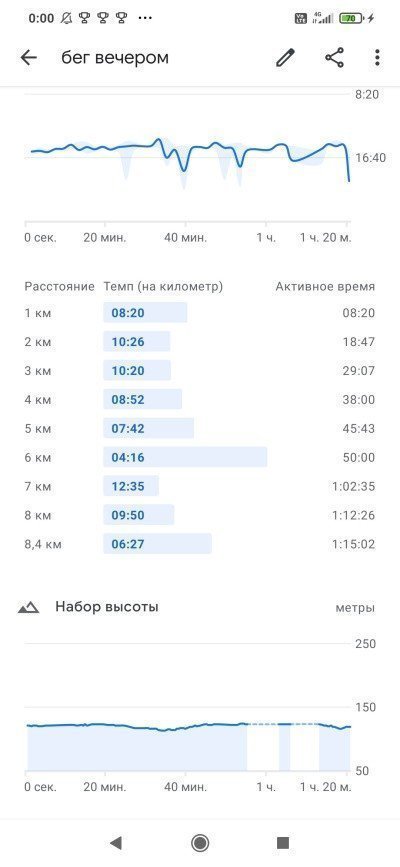This screenshot has width=400, height=867.
Task: Tap the 8,4 км pace 06:27 bar
Action: pos(157,544)
